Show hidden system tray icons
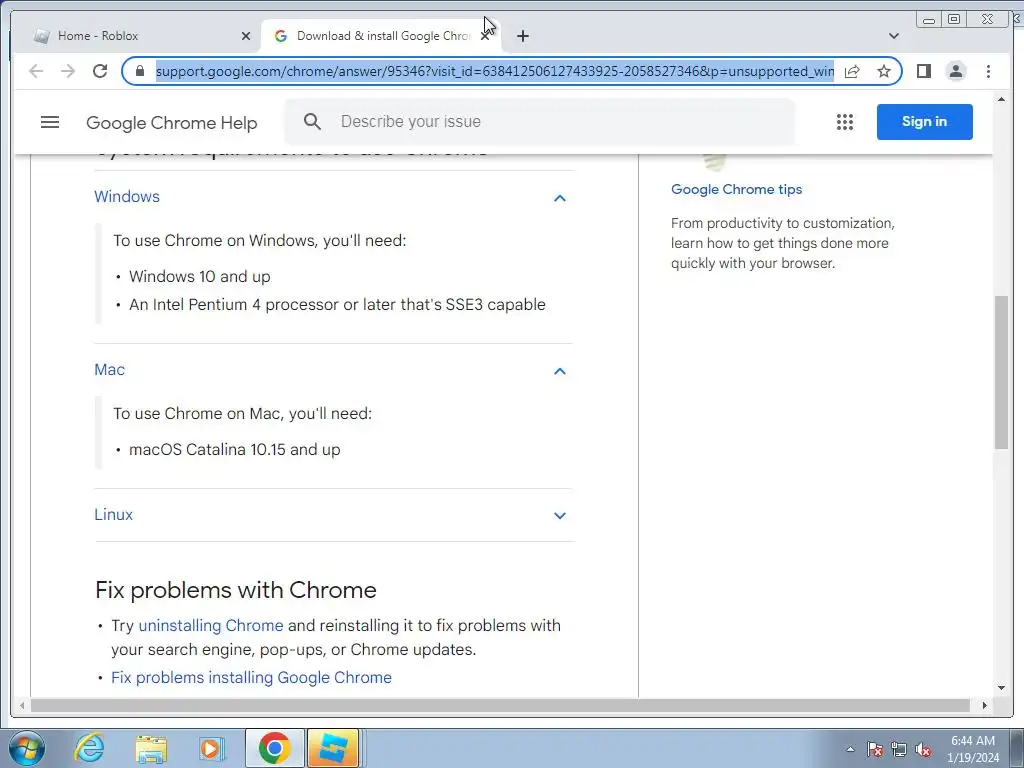 click(x=850, y=749)
